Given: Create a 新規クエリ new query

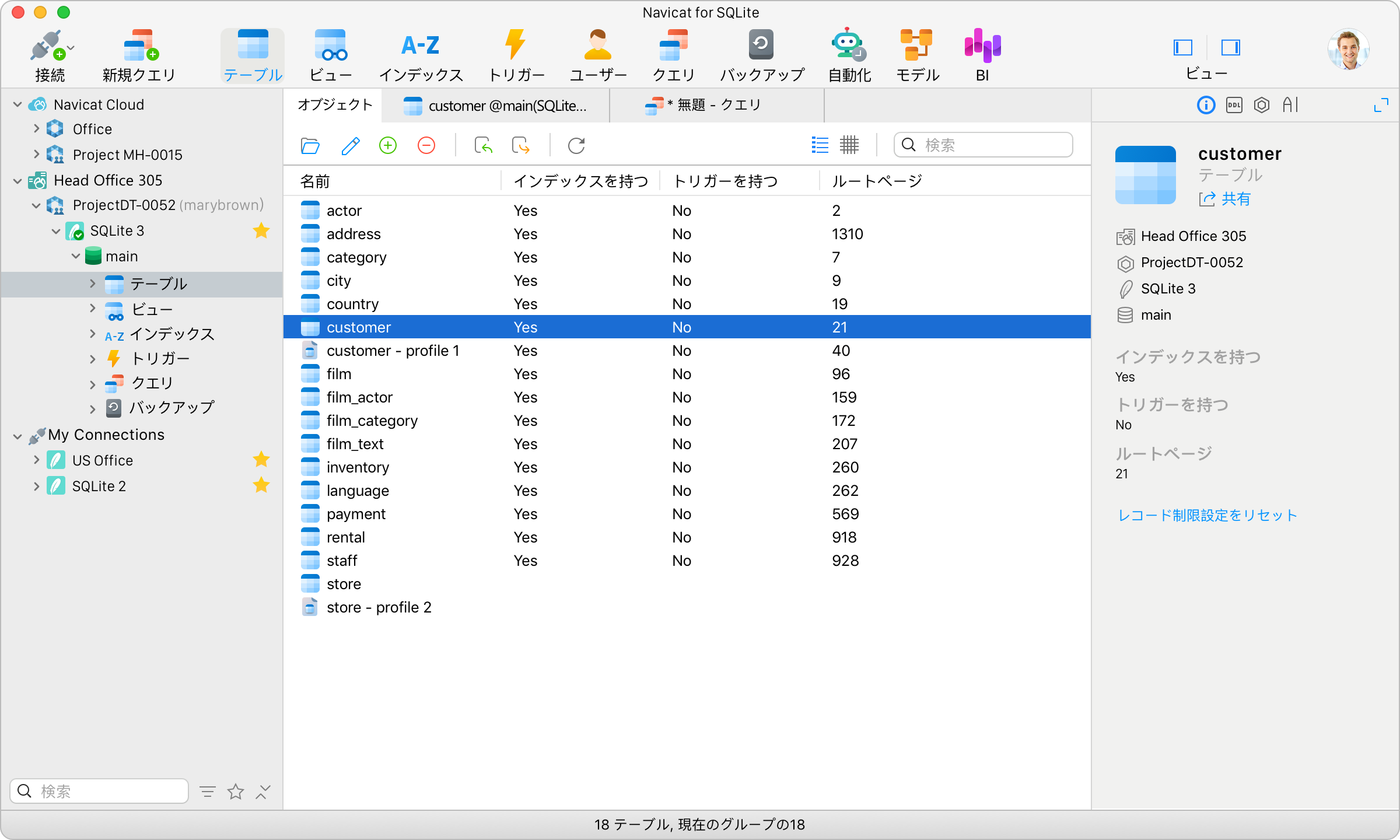Looking at the screenshot, I should pos(139,55).
